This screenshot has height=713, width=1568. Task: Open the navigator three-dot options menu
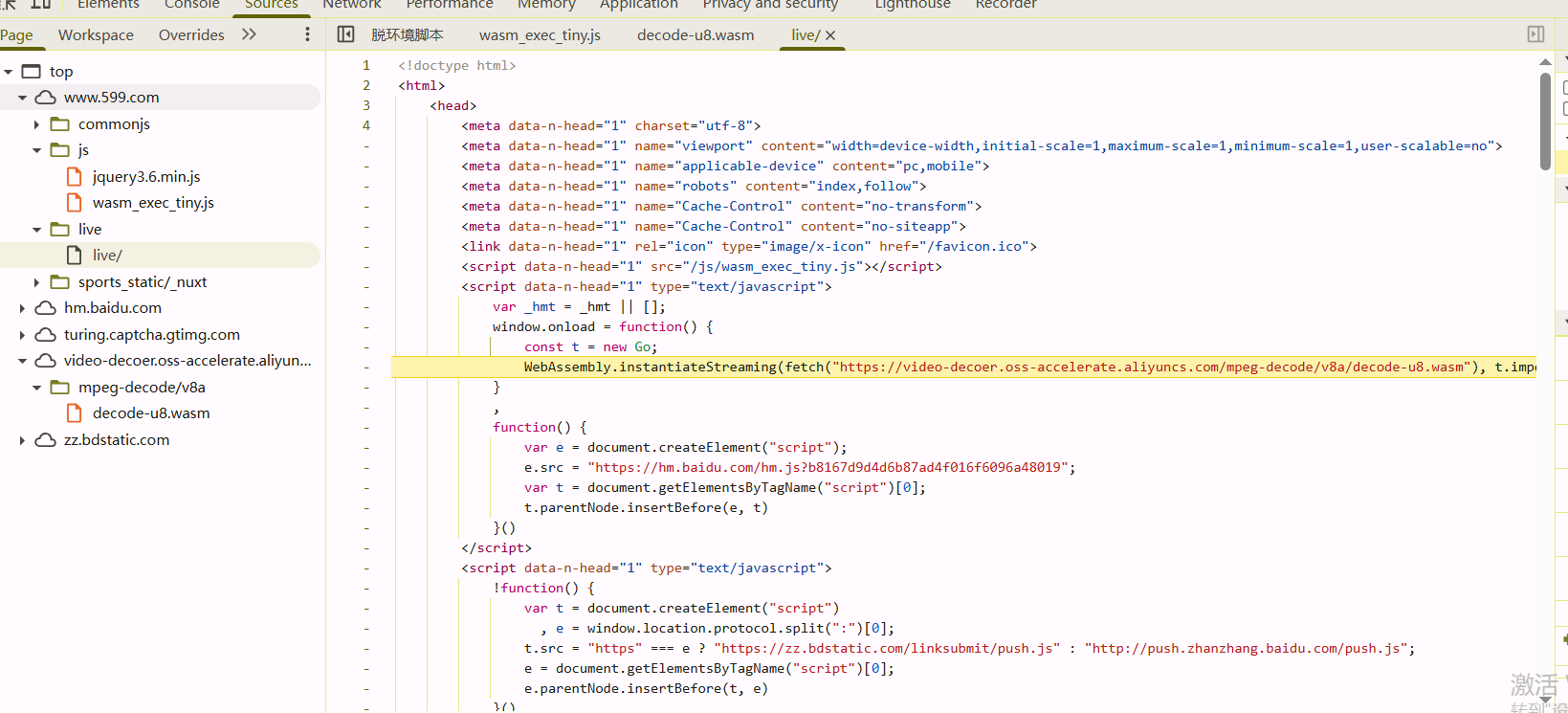pos(307,34)
